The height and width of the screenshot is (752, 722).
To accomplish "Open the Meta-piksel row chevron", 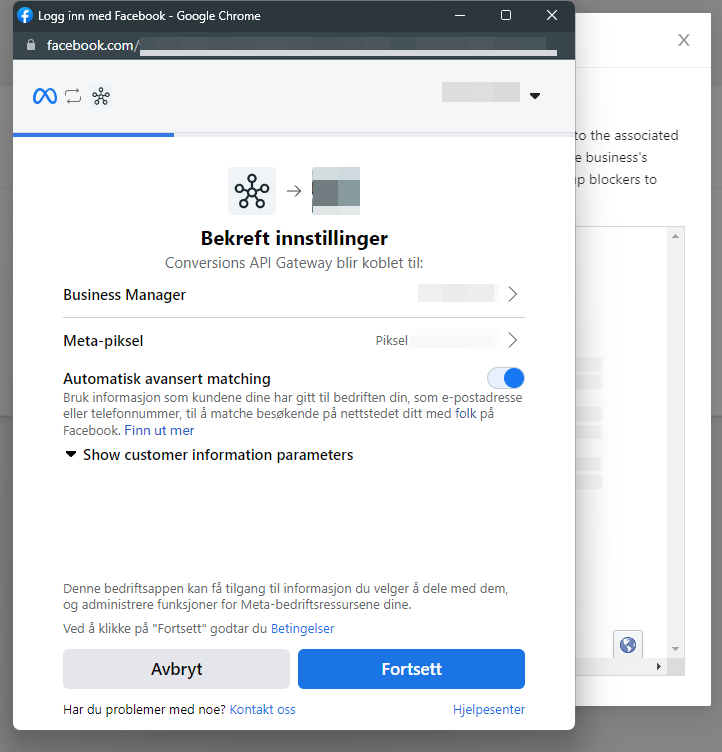I will pos(512,340).
